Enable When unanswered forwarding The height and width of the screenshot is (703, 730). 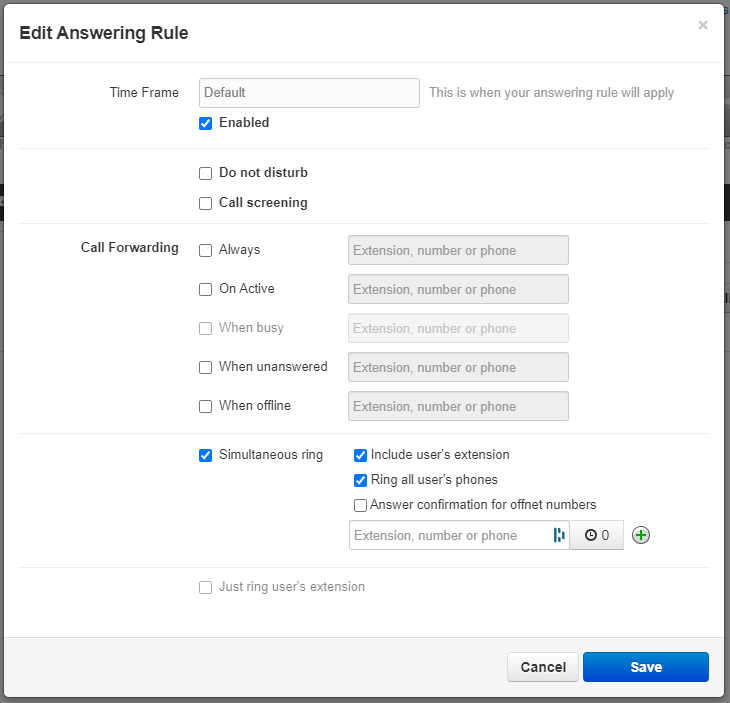pos(205,367)
